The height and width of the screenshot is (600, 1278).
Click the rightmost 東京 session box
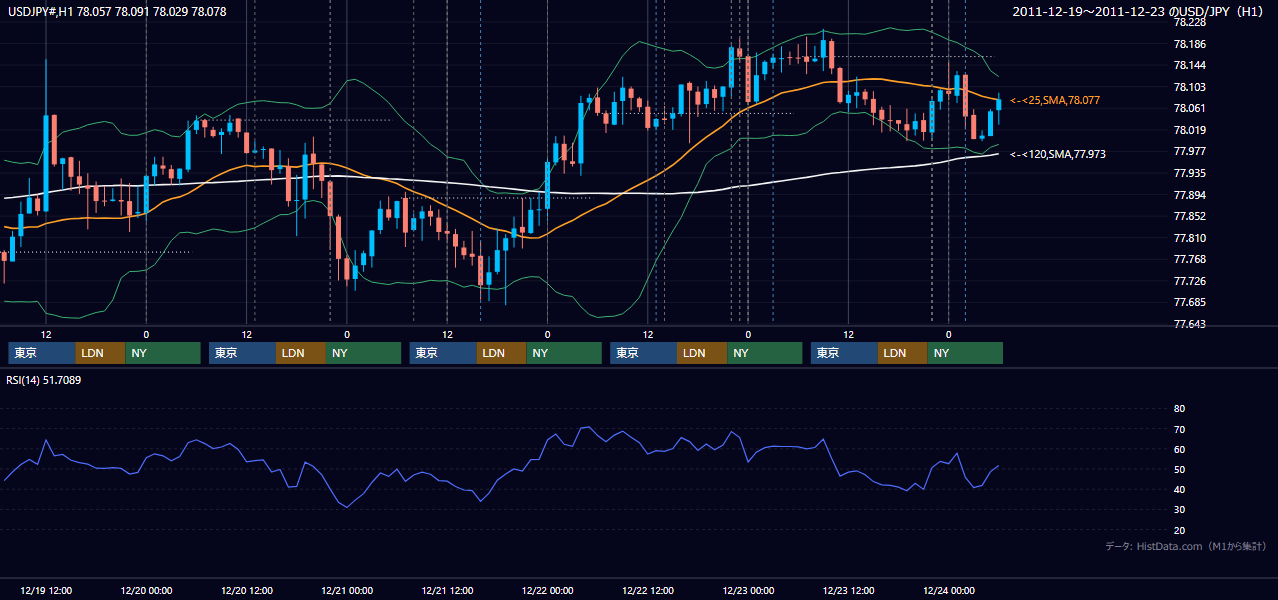(x=845, y=353)
